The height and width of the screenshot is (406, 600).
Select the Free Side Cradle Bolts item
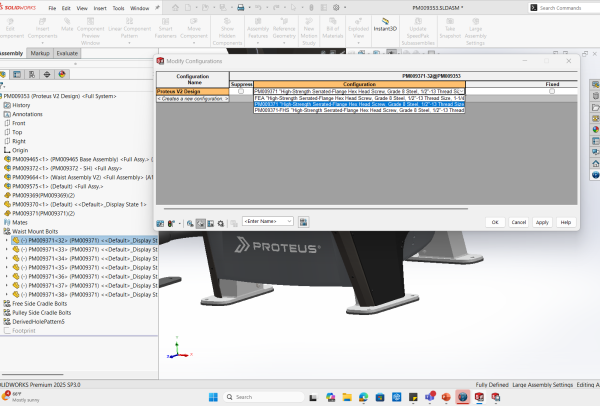coord(39,303)
